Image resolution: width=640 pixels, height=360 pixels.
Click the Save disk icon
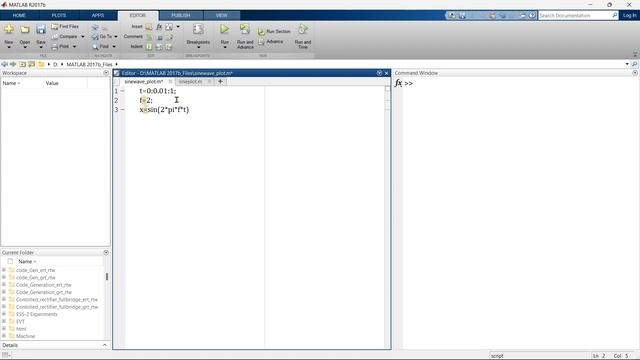pyautogui.click(x=41, y=29)
